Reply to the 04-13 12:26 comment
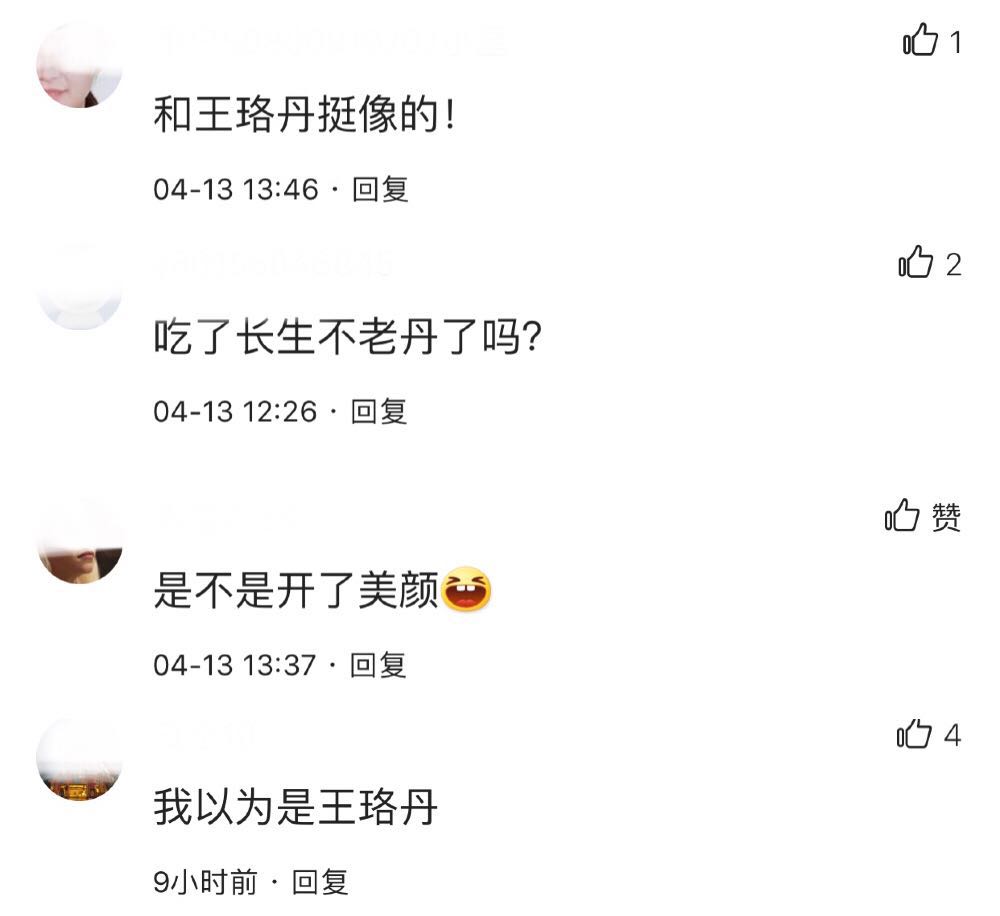 pos(379,411)
